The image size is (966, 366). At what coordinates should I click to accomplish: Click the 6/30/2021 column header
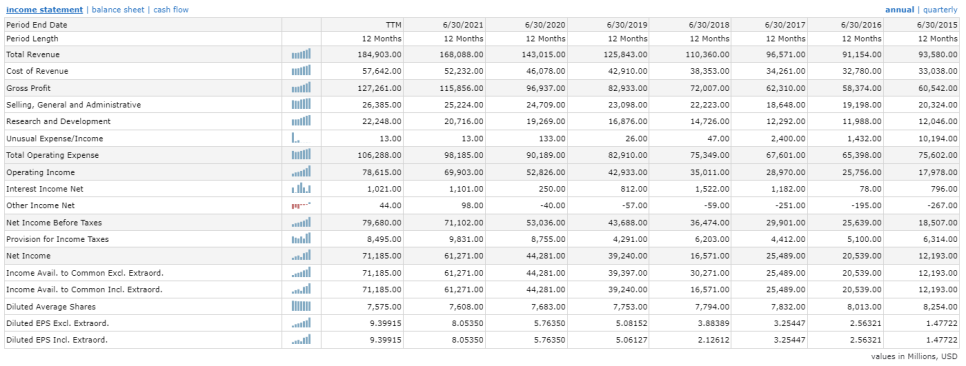(463, 25)
